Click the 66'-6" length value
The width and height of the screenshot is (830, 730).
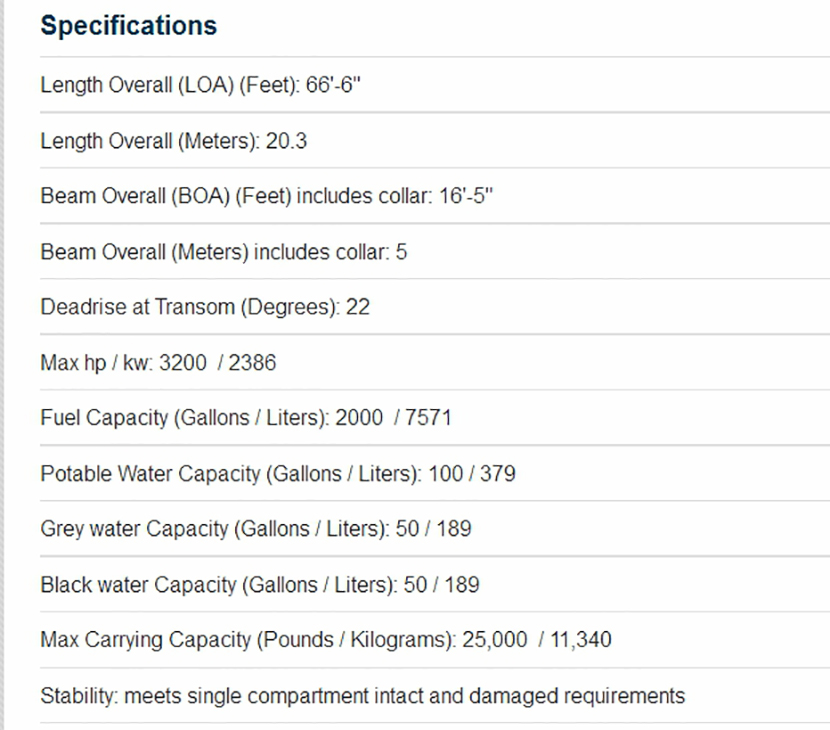(x=334, y=85)
